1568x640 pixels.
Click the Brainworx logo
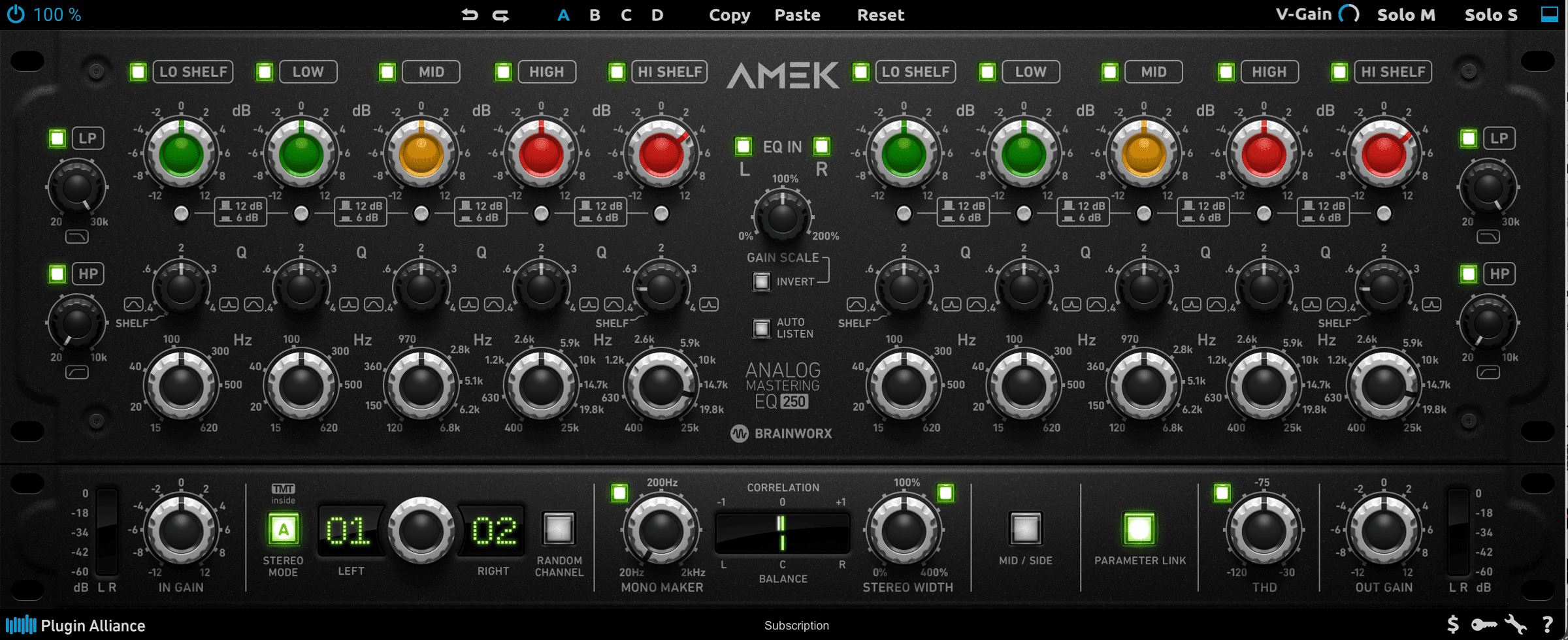(781, 434)
